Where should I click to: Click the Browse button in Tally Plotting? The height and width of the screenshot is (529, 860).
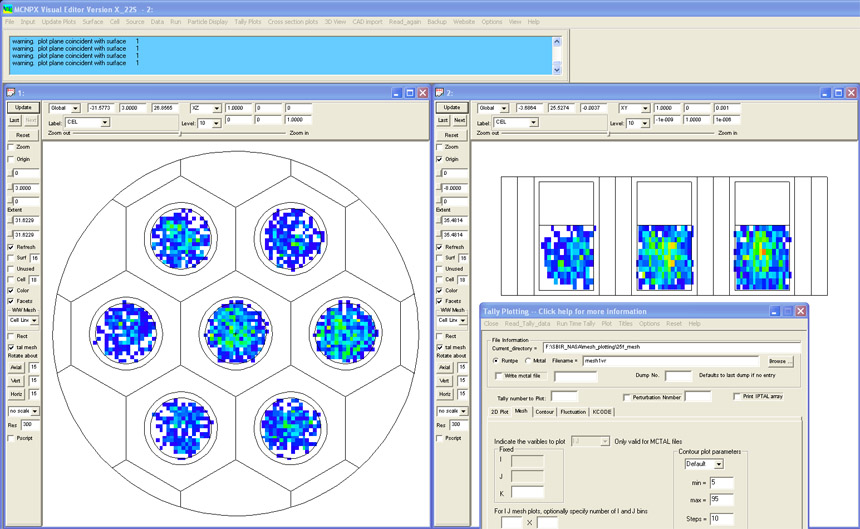780,362
